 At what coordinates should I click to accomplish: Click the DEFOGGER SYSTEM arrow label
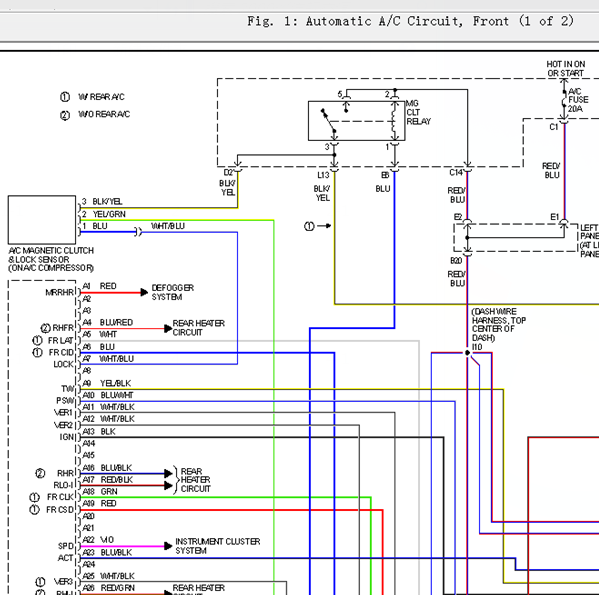(x=173, y=292)
